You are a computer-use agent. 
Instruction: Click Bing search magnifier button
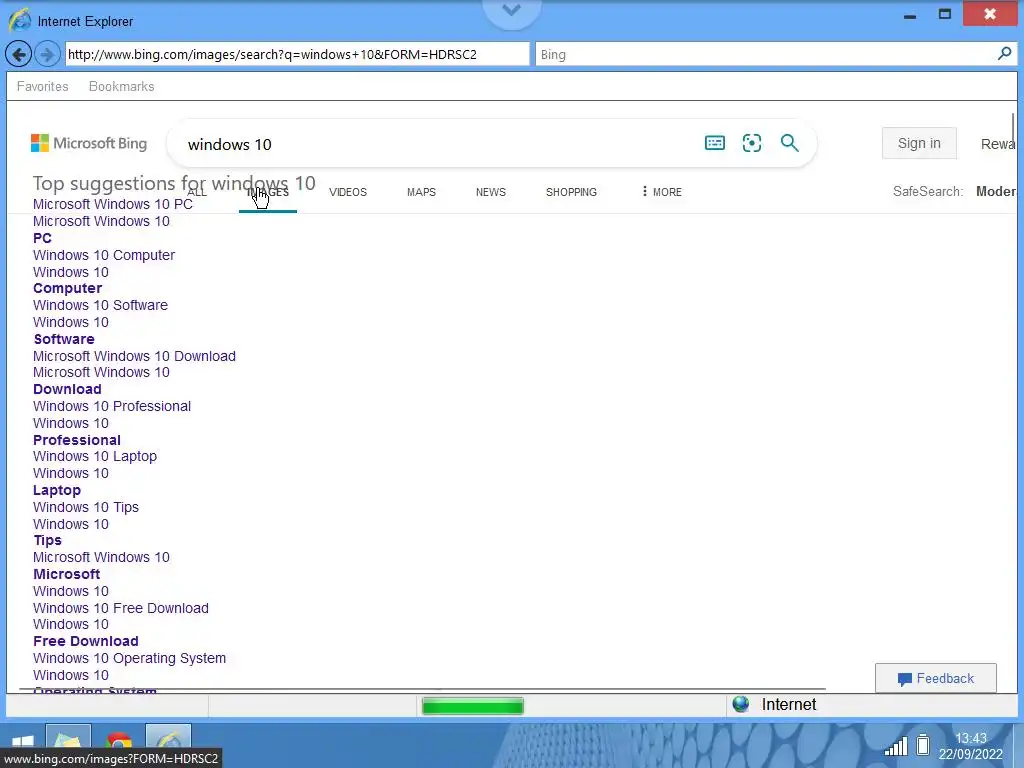(790, 143)
